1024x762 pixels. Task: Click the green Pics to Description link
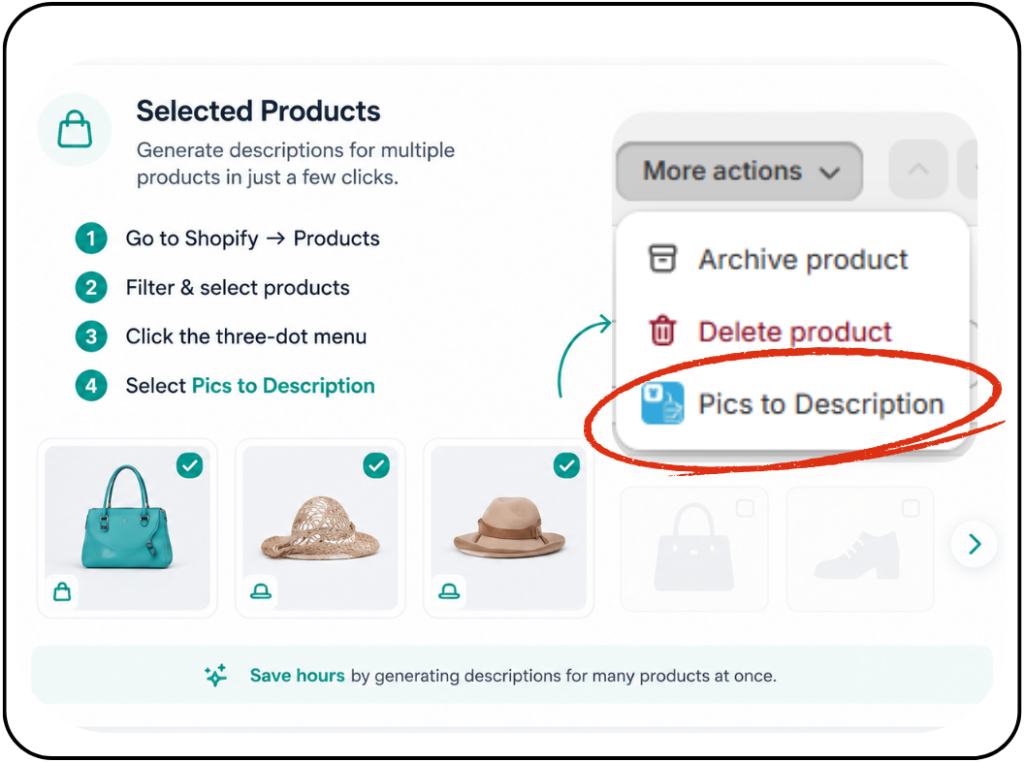pos(283,386)
